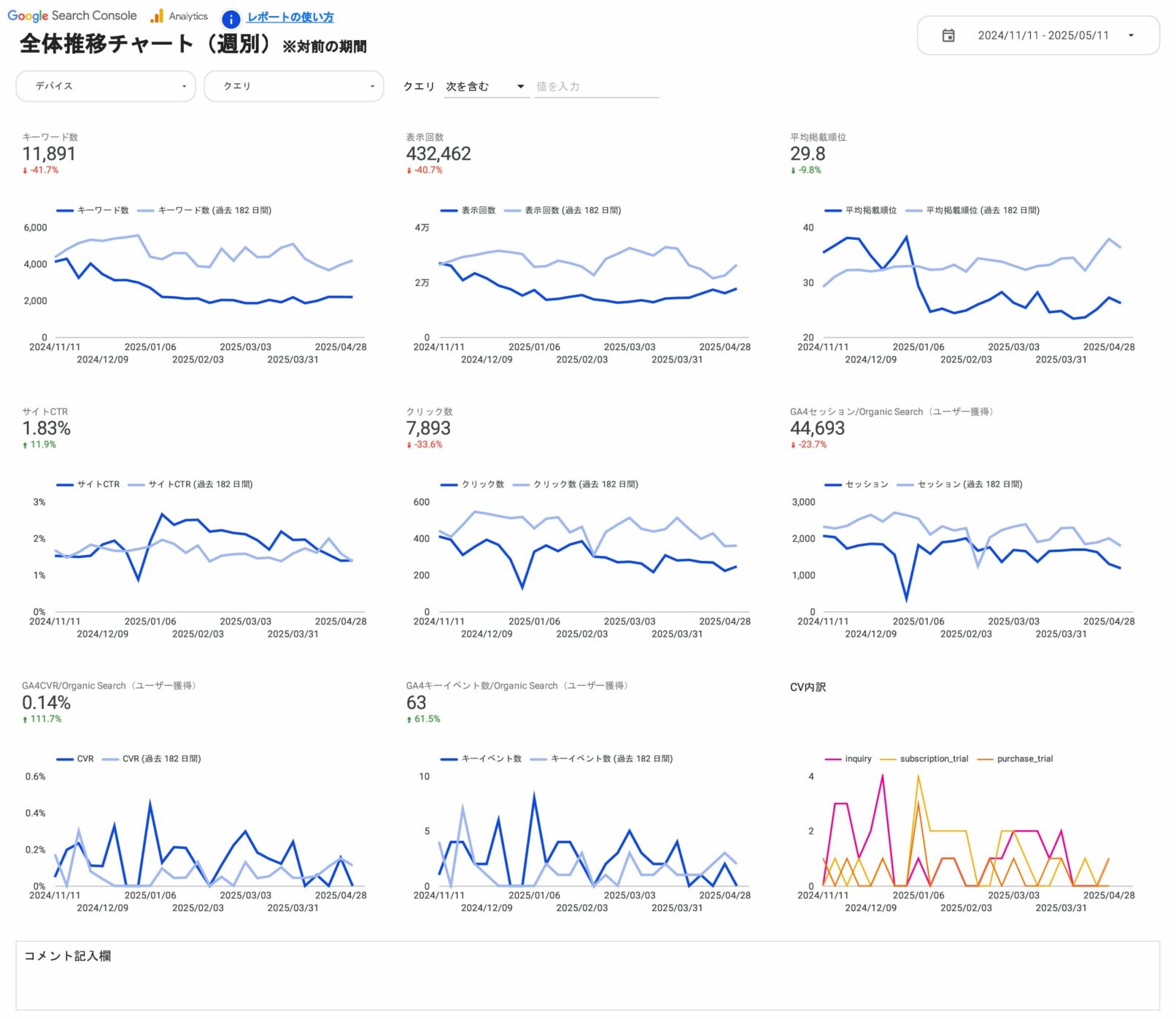Image resolution: width=1176 pixels, height=1019 pixels.
Task: Open the クエリ filter dropdown
Action: [x=293, y=86]
